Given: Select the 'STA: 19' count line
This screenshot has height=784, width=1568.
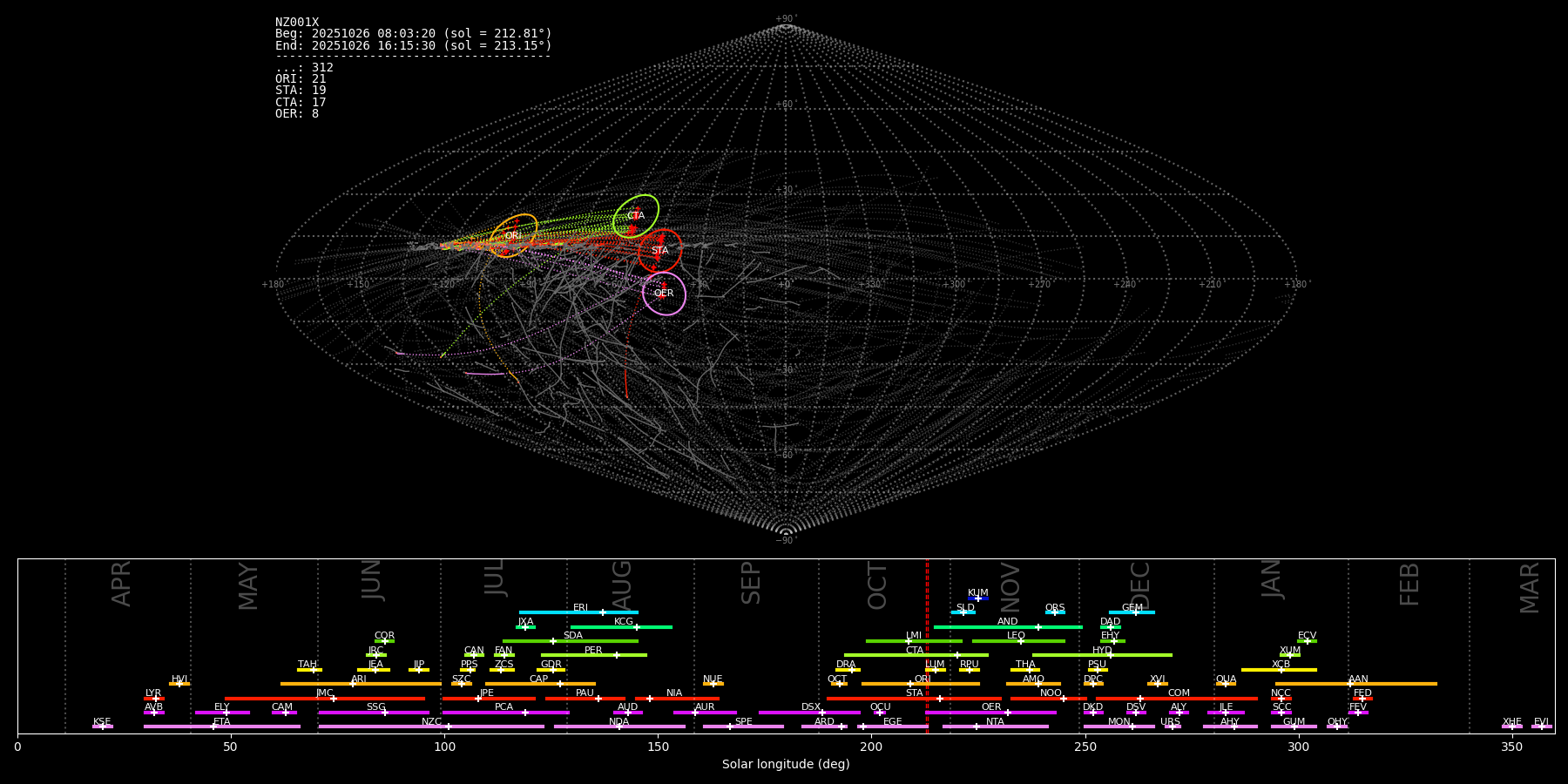Looking at the screenshot, I should click(301, 91).
